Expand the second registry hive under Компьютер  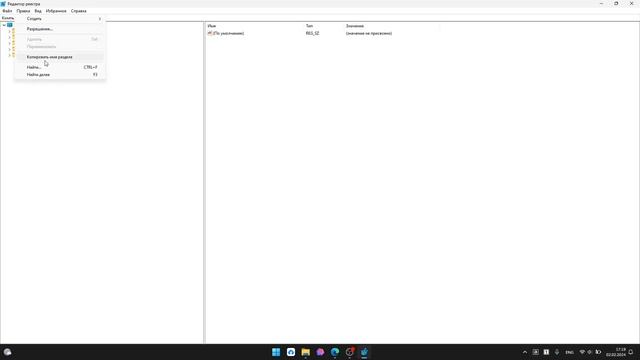coord(9,37)
